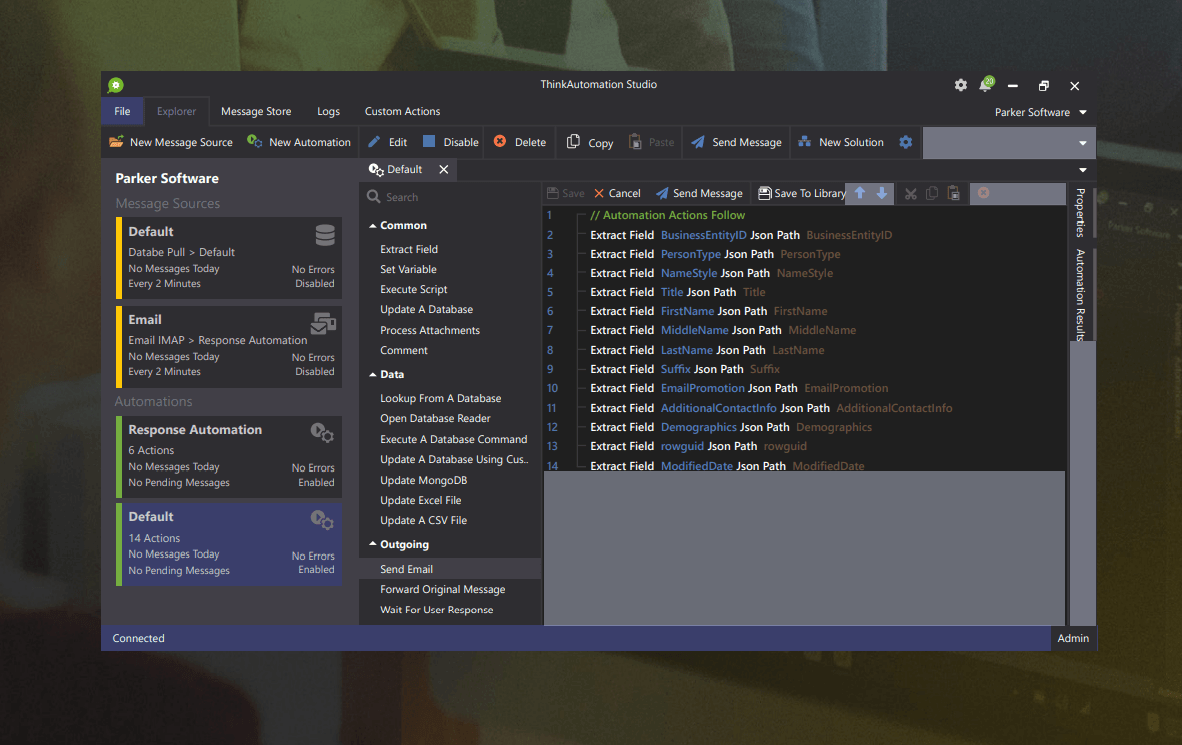Click the database icon on Default message source
1182x745 pixels.
pyautogui.click(x=325, y=234)
